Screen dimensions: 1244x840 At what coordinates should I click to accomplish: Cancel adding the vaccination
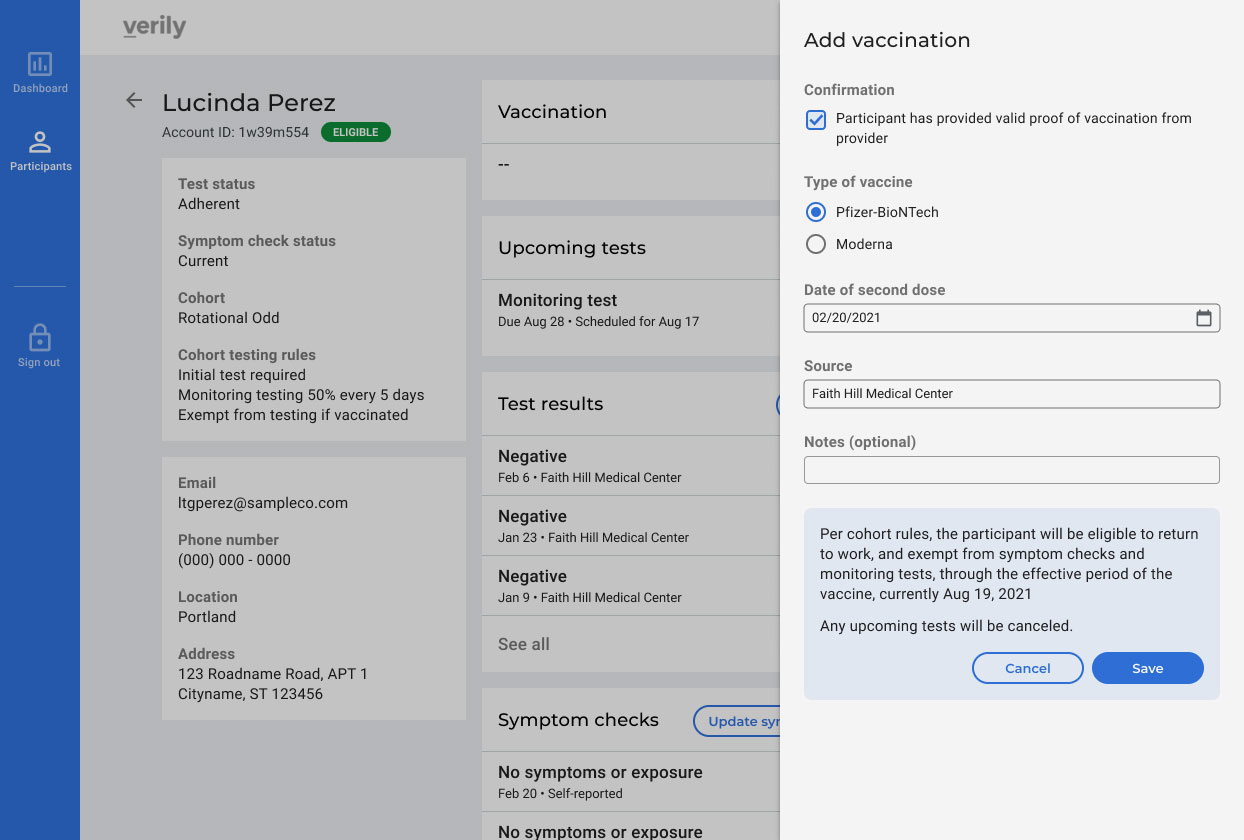tap(1027, 668)
